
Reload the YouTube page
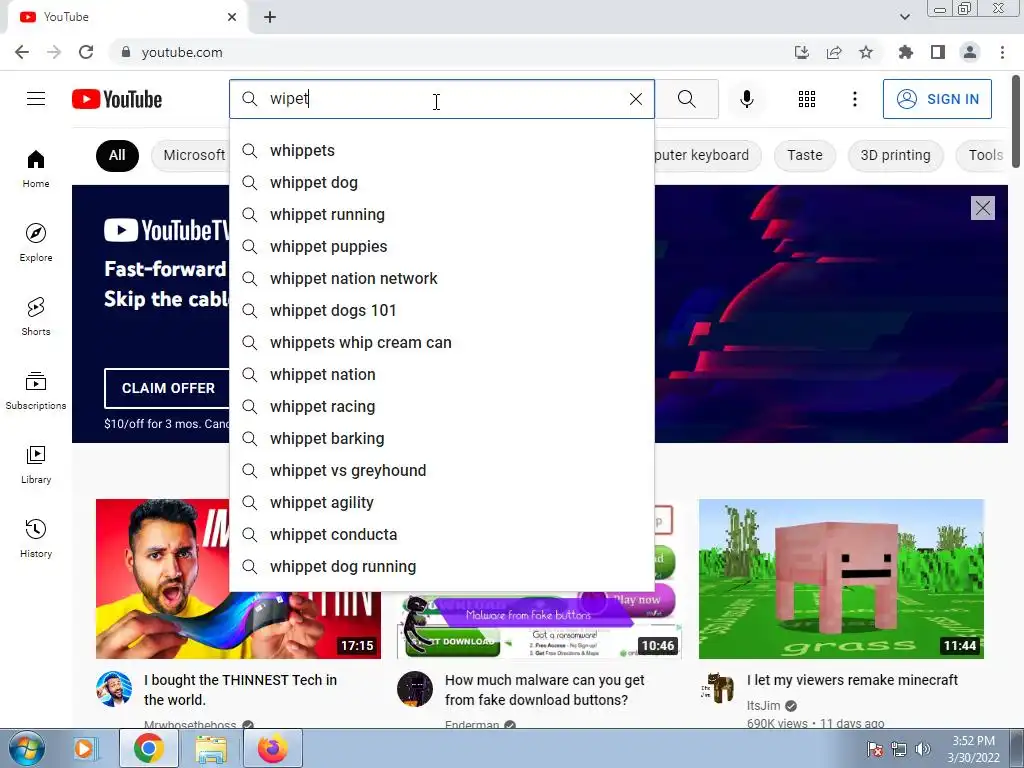(86, 52)
